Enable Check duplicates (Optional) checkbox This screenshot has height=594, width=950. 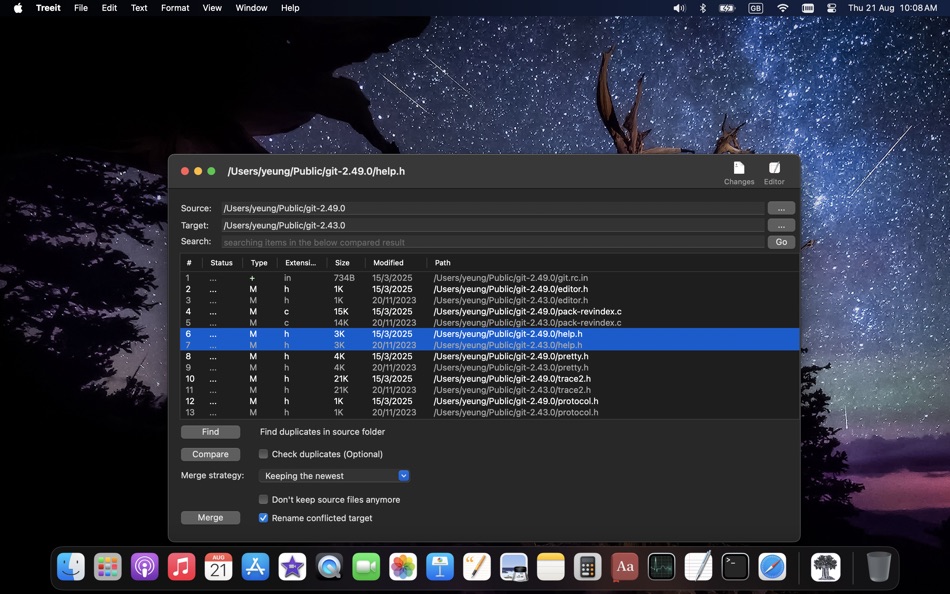click(263, 454)
